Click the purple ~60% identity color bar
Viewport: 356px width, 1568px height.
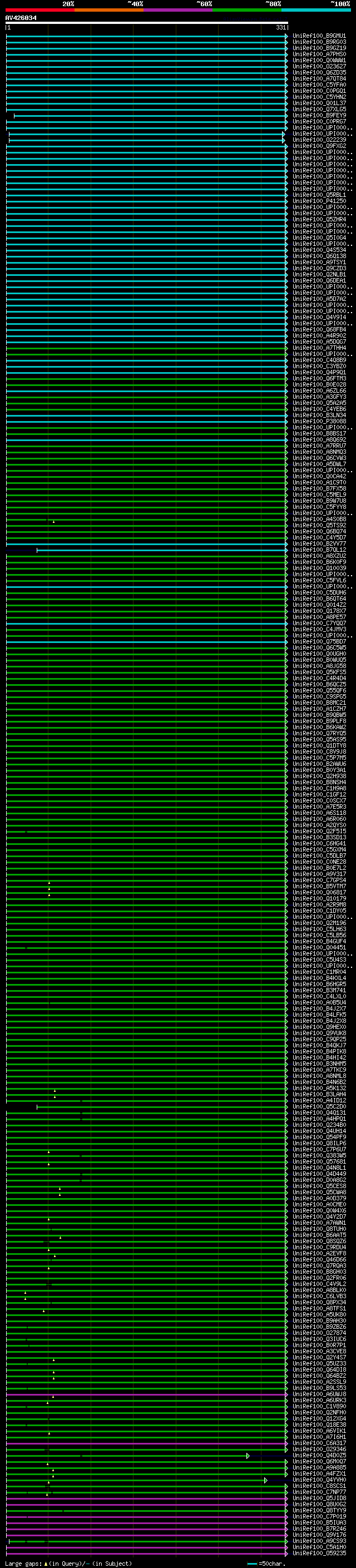(179, 10)
